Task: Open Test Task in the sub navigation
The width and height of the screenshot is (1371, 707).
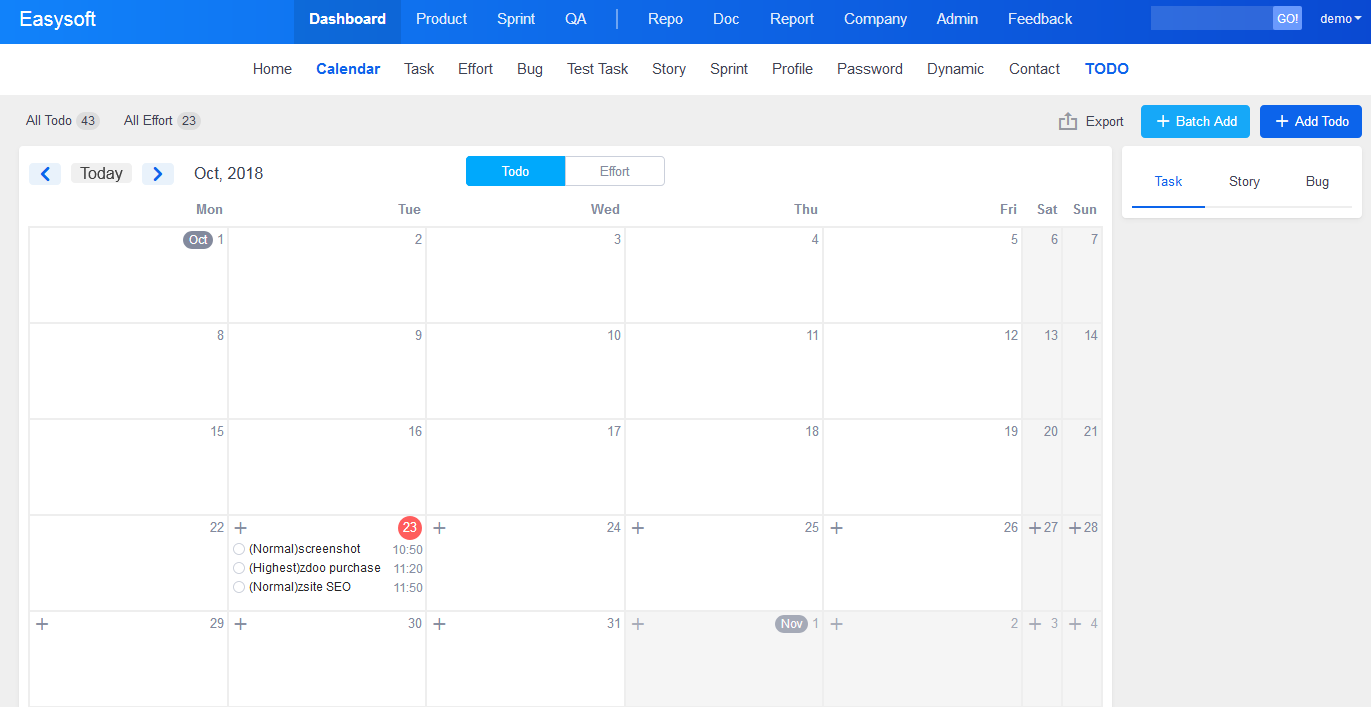Action: [598, 69]
